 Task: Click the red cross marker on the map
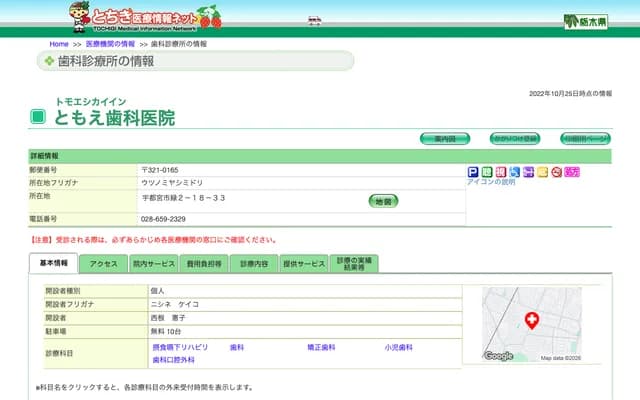click(x=531, y=321)
